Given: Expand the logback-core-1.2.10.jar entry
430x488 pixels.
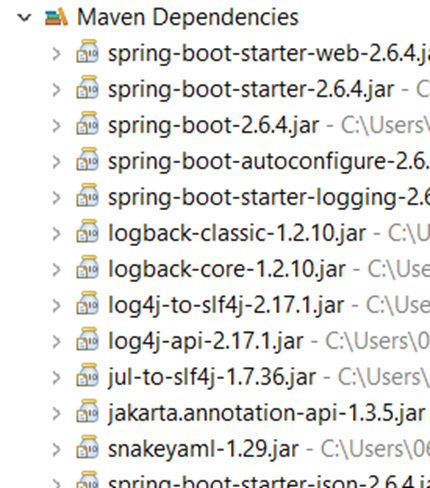Looking at the screenshot, I should (x=57, y=270).
